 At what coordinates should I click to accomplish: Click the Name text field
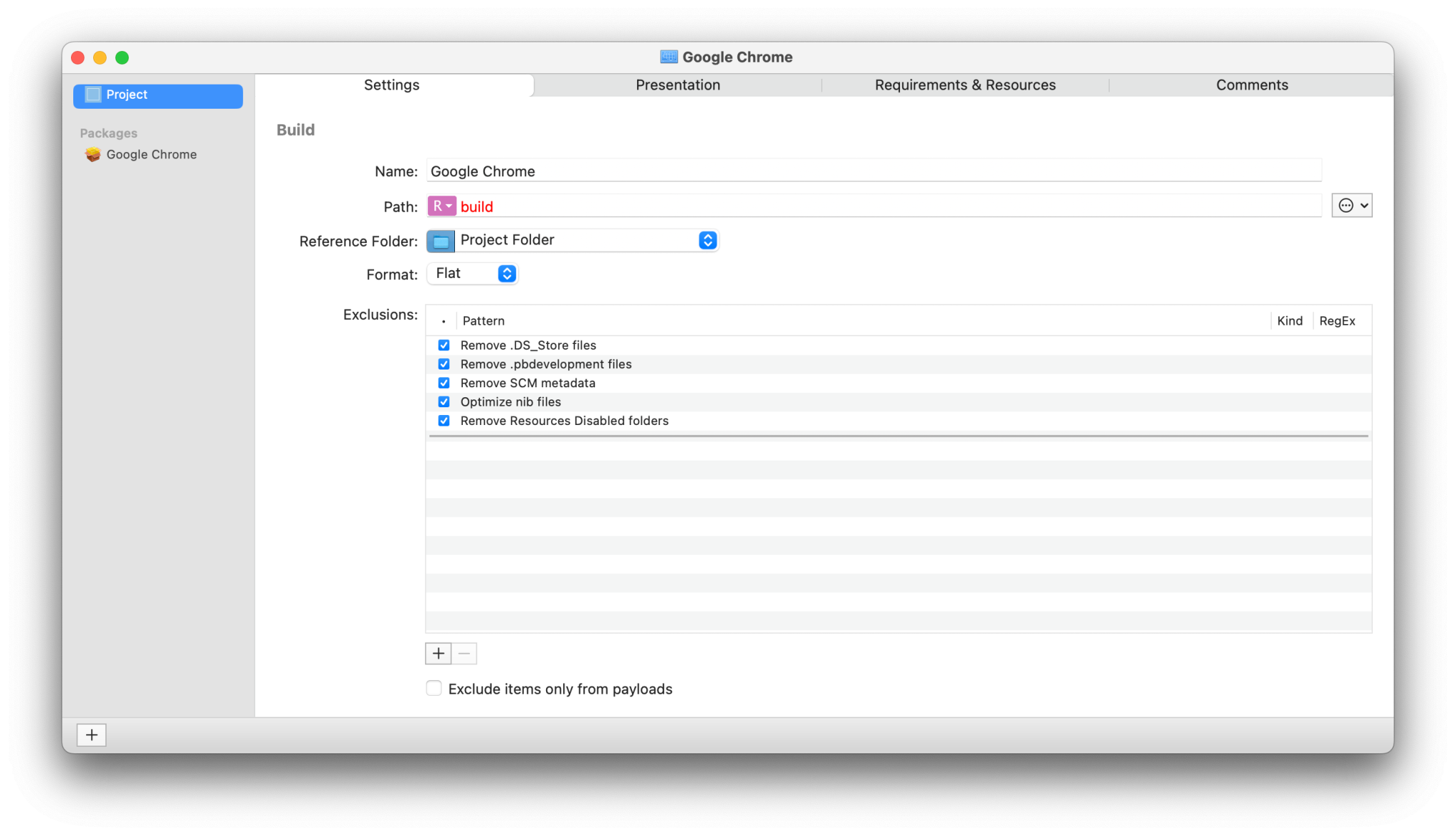873,171
